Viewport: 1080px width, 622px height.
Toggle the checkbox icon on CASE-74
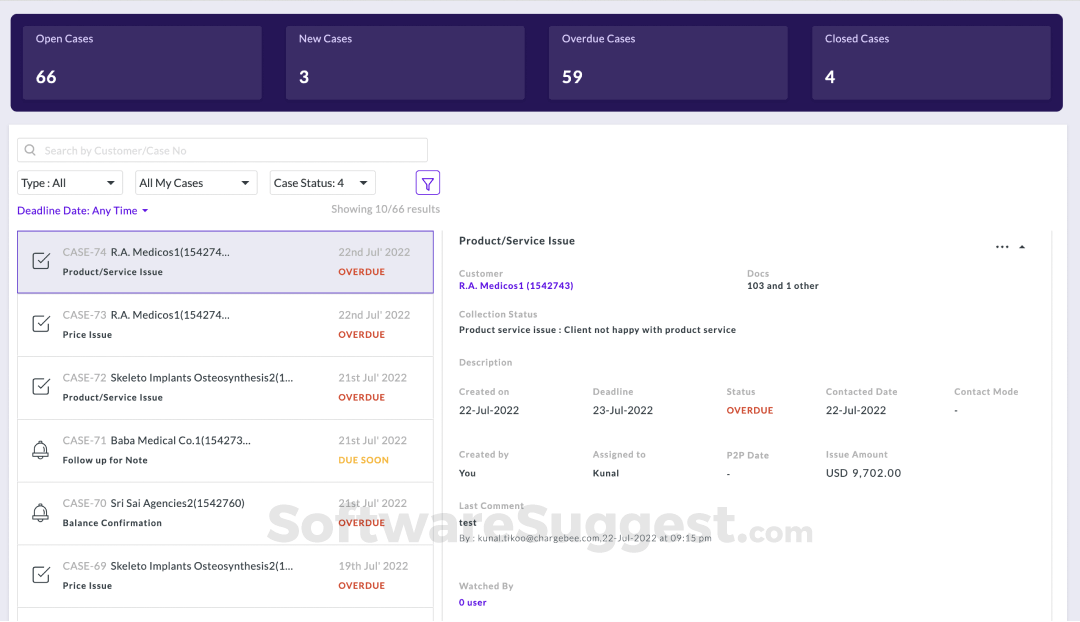(40, 261)
